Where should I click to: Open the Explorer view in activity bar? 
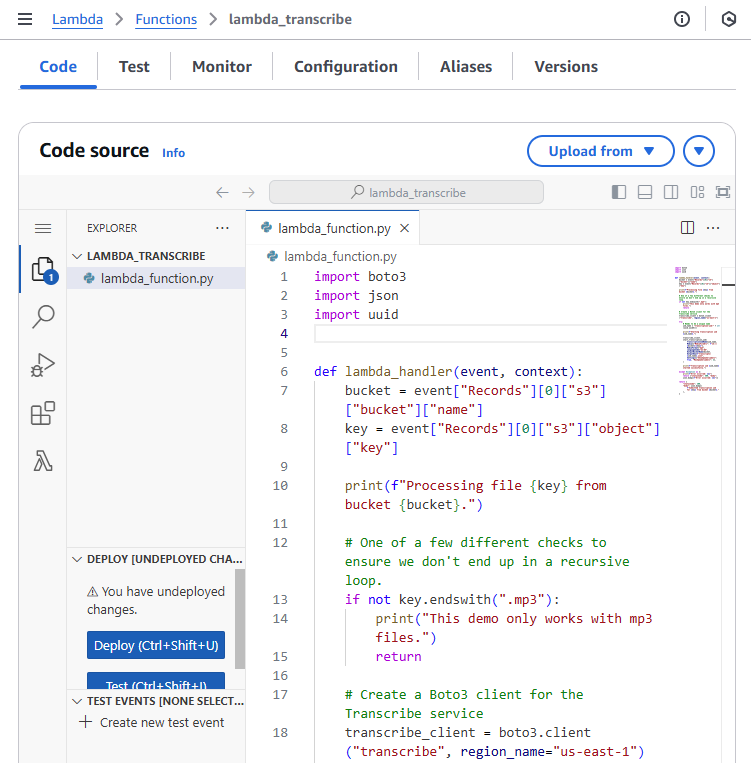(x=42, y=269)
